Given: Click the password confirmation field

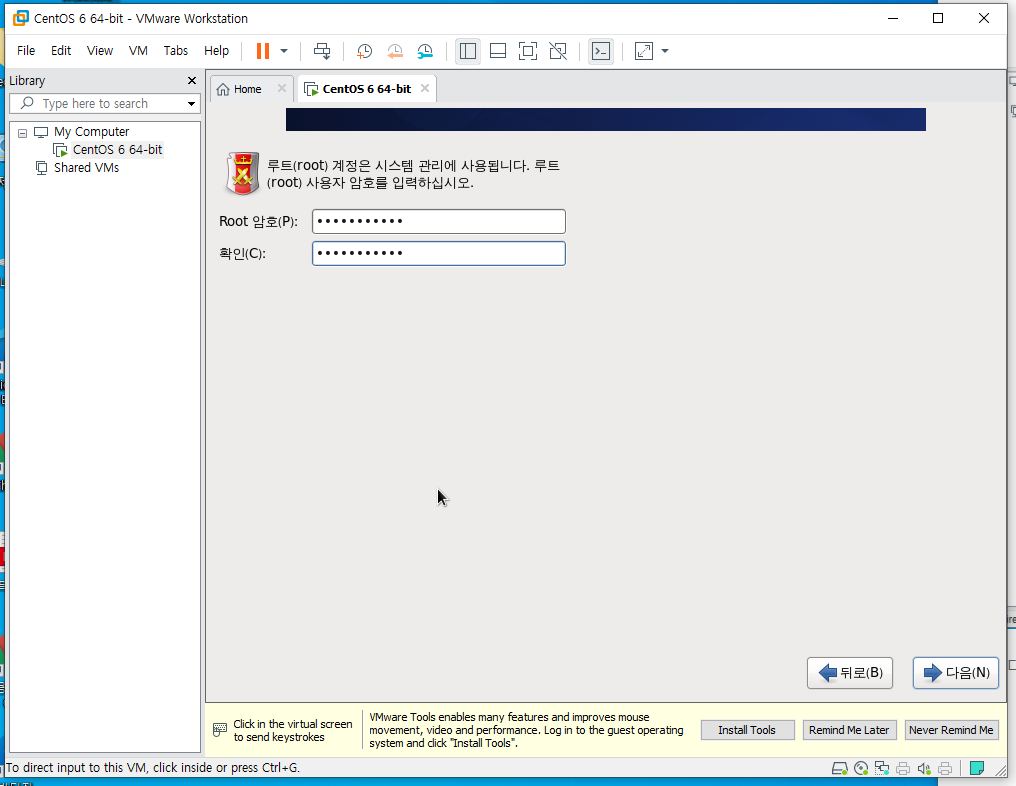Looking at the screenshot, I should coord(439,253).
